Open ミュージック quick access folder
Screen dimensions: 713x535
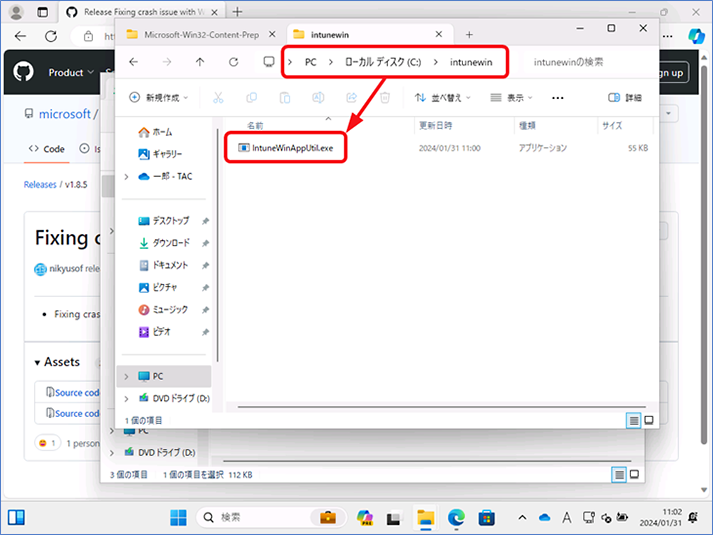[x=163, y=310]
